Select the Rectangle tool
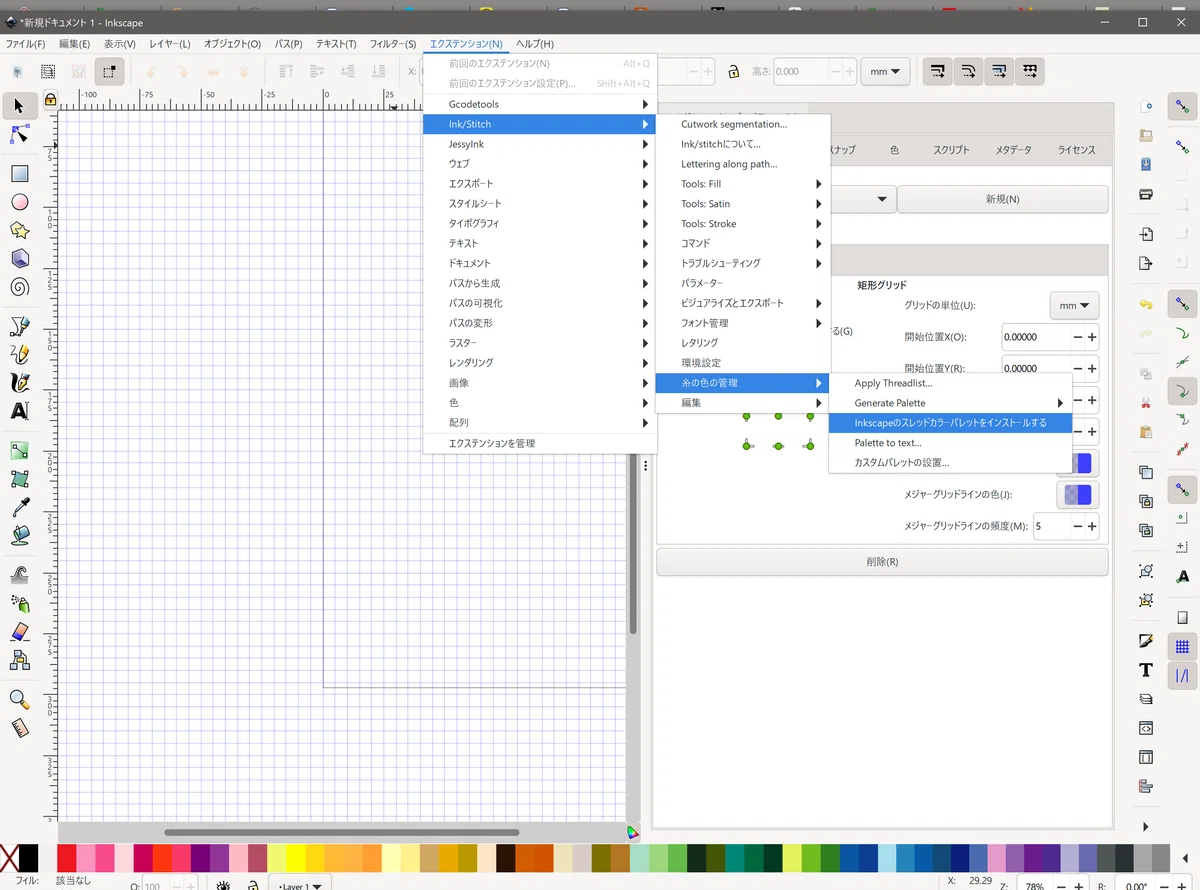Screen dimensions: 1200x890 pos(19,173)
